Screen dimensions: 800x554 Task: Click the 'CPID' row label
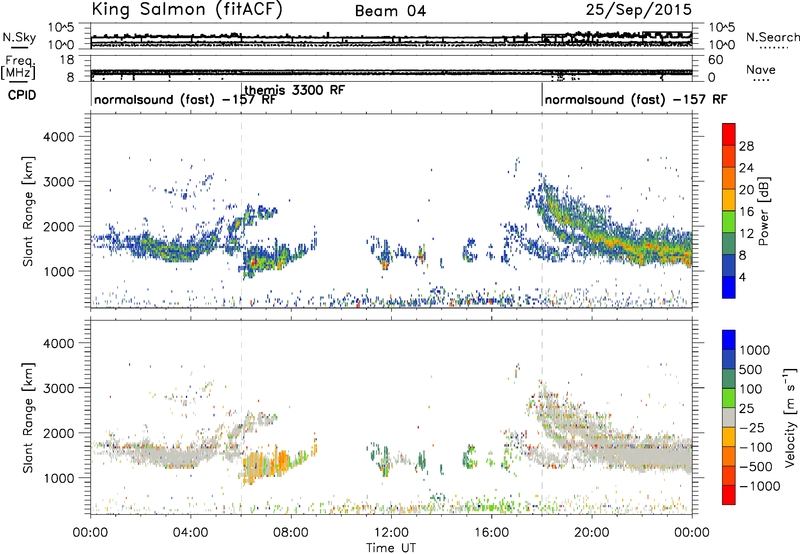pyautogui.click(x=21, y=95)
